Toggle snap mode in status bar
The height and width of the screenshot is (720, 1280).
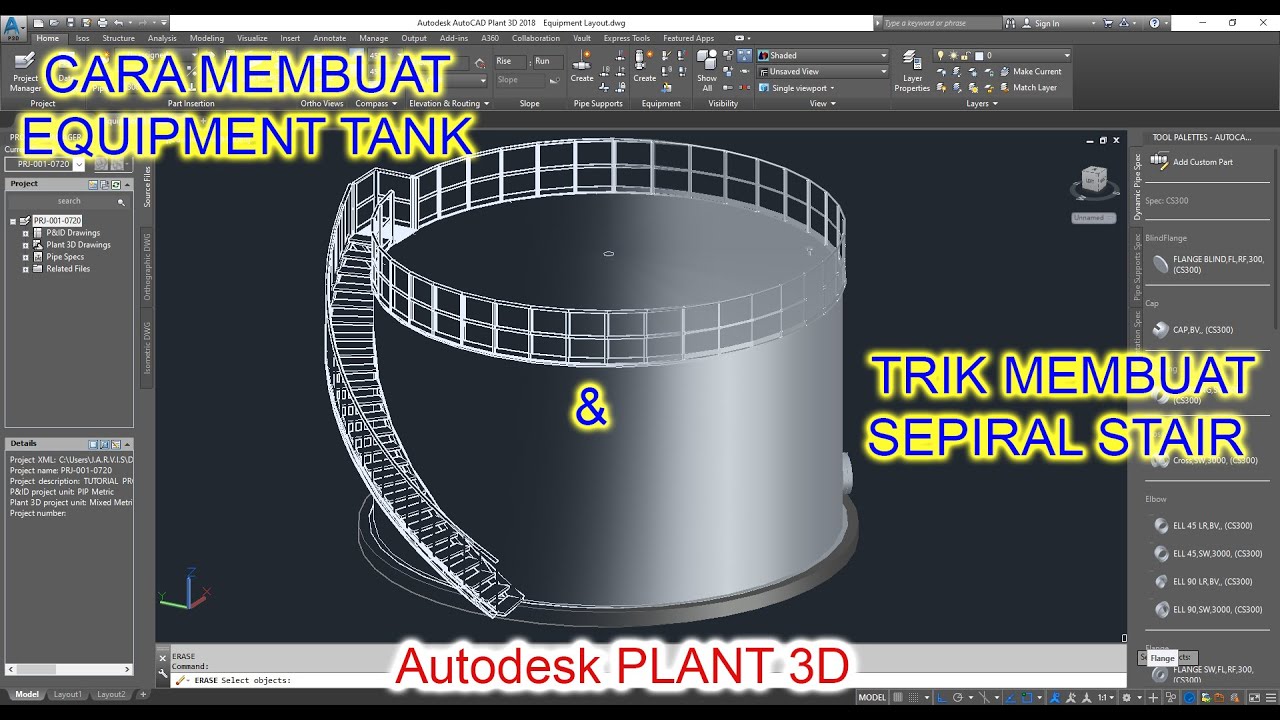pyautogui.click(x=915, y=697)
